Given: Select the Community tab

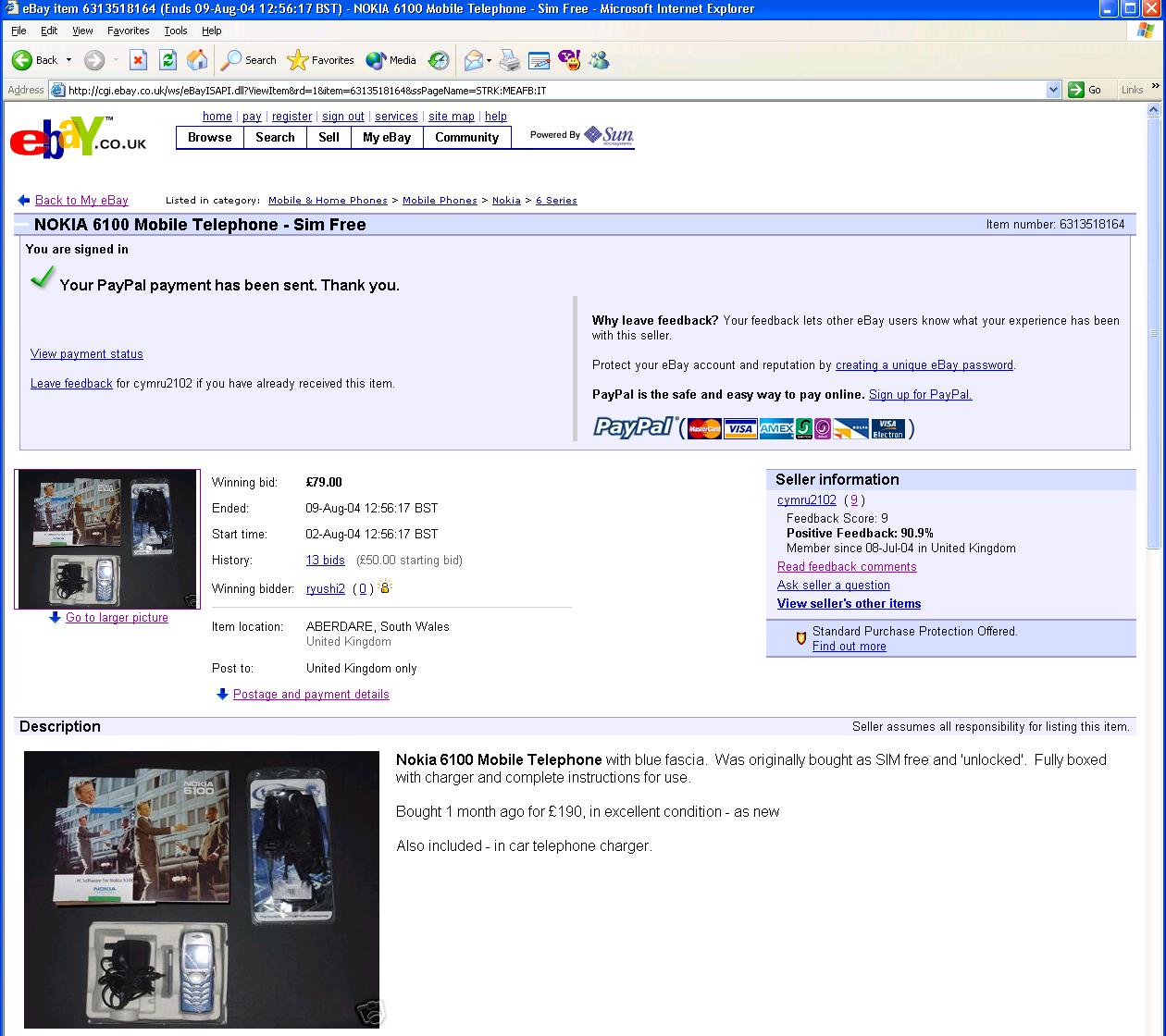Looking at the screenshot, I should [x=466, y=137].
